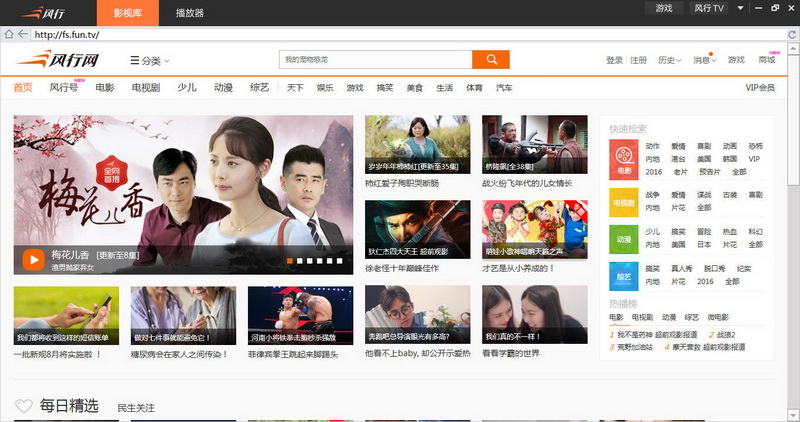Click the red 电影 film reel icon
The image size is (800, 422).
pos(624,157)
